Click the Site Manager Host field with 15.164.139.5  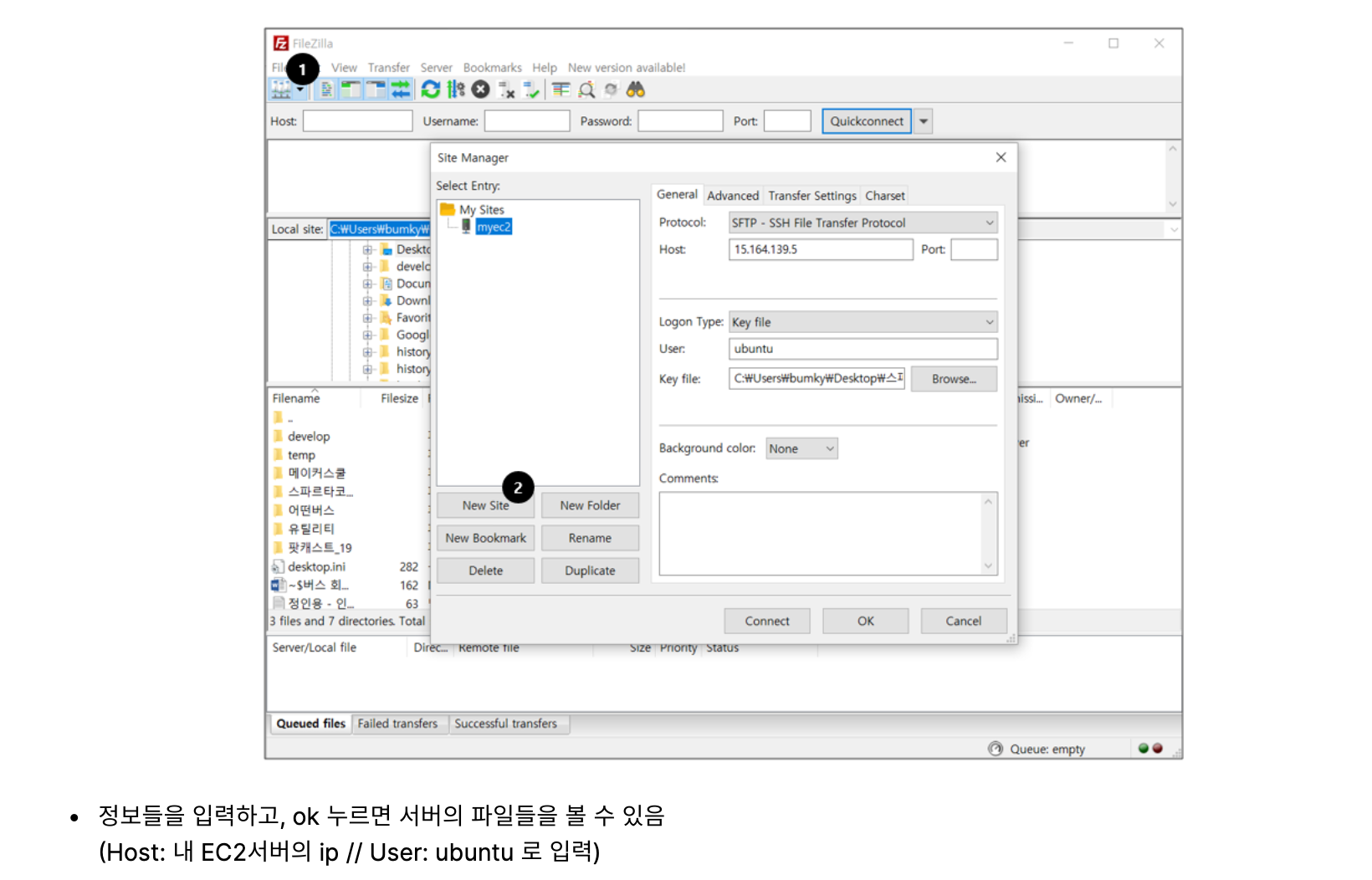tap(821, 249)
